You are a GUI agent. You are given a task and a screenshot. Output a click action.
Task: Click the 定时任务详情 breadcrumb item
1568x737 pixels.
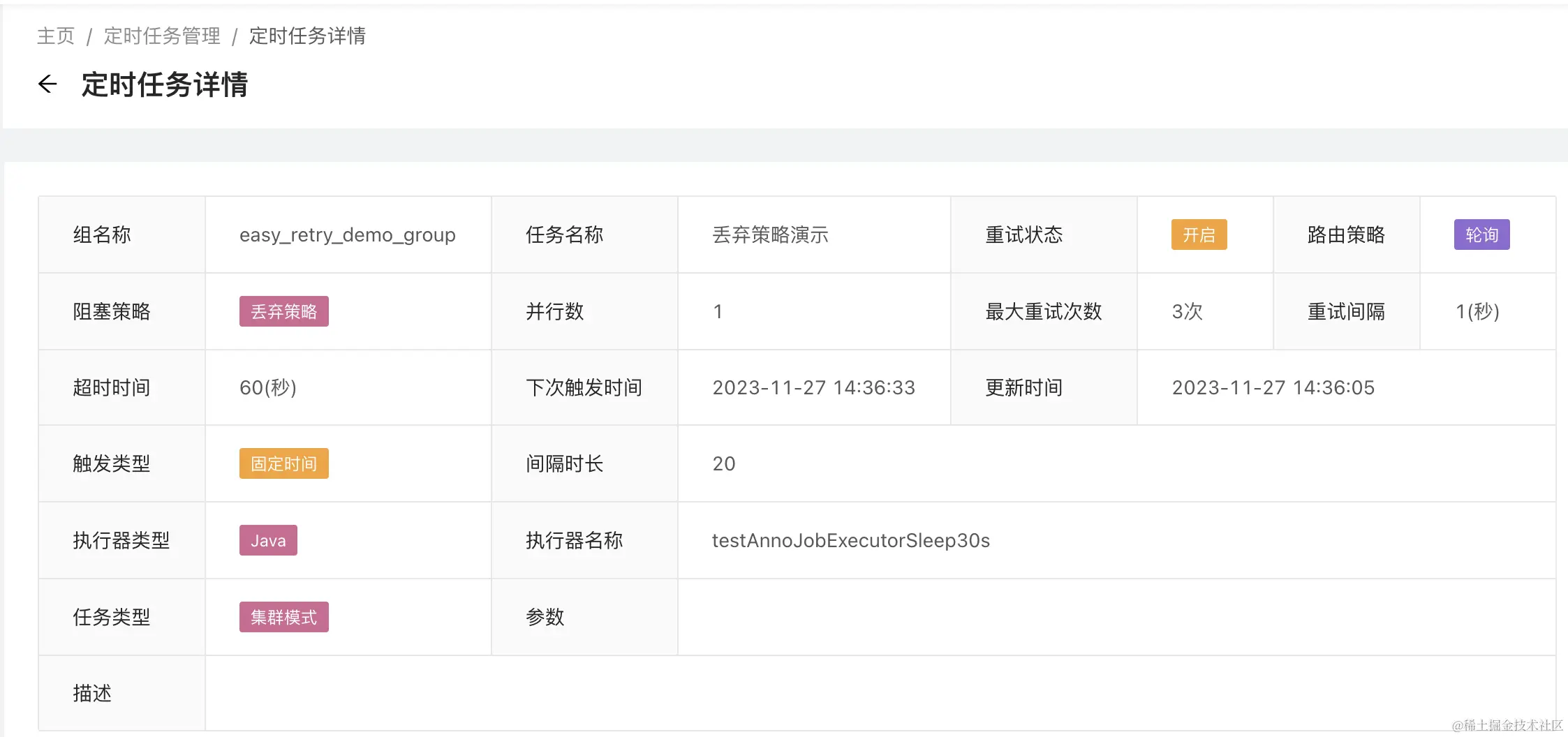click(307, 36)
